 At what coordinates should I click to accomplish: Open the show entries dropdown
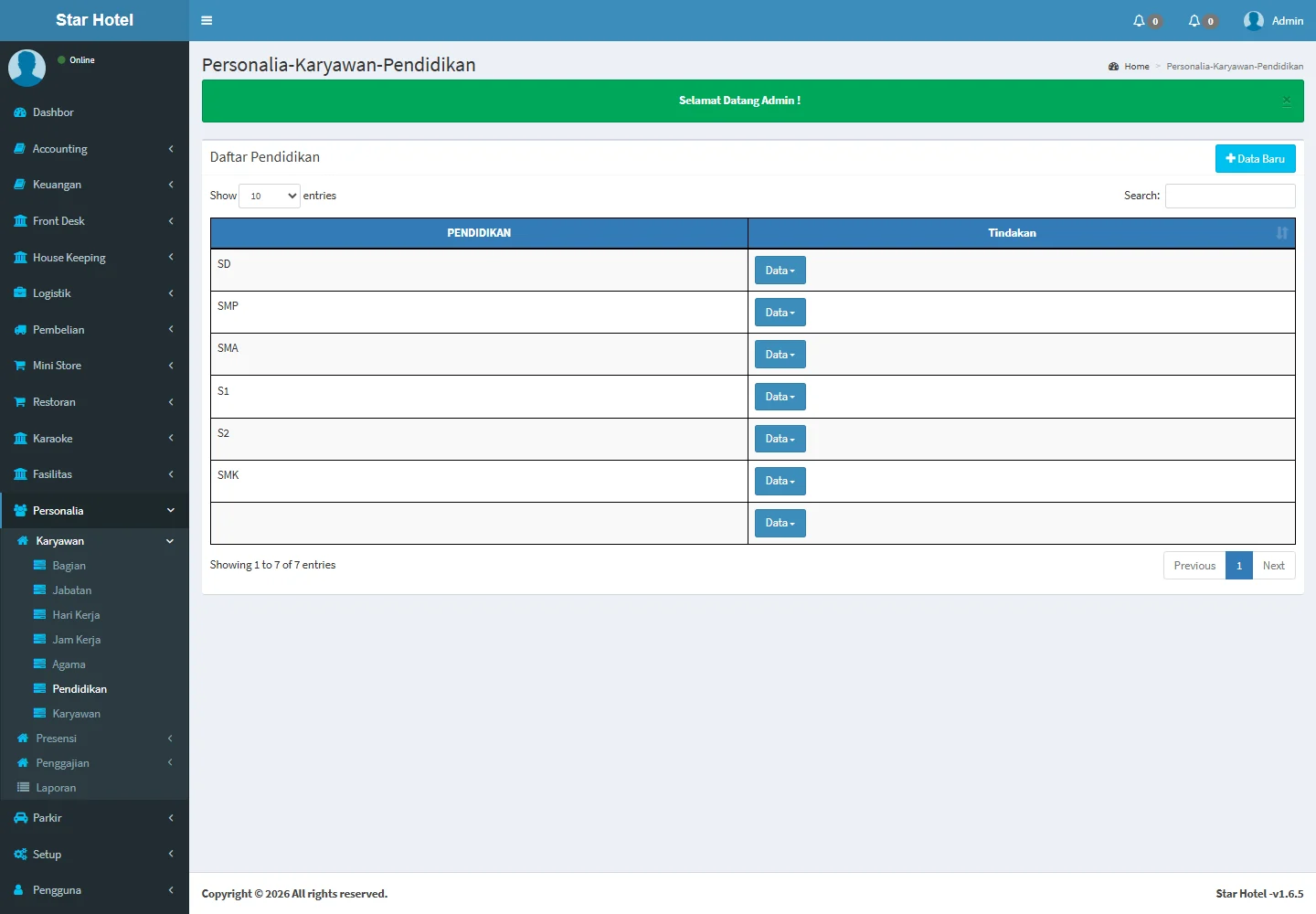click(x=270, y=196)
